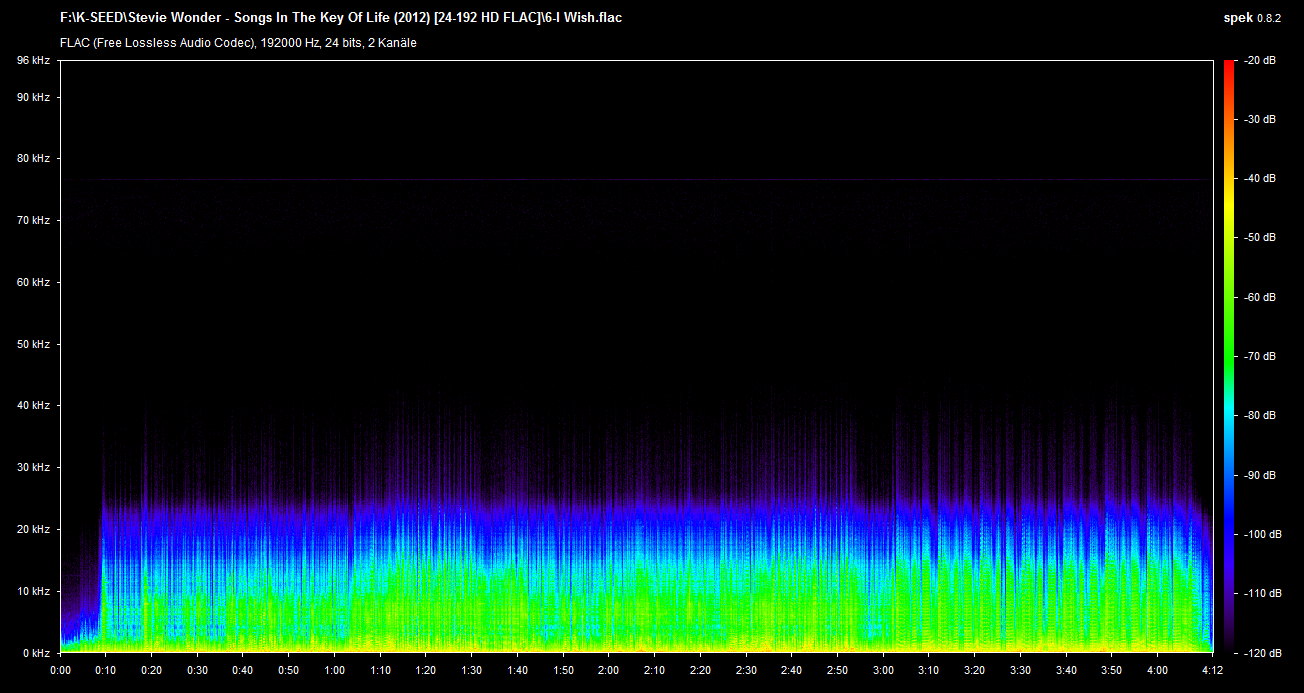Click the 2:00 time axis marker

[x=608, y=670]
